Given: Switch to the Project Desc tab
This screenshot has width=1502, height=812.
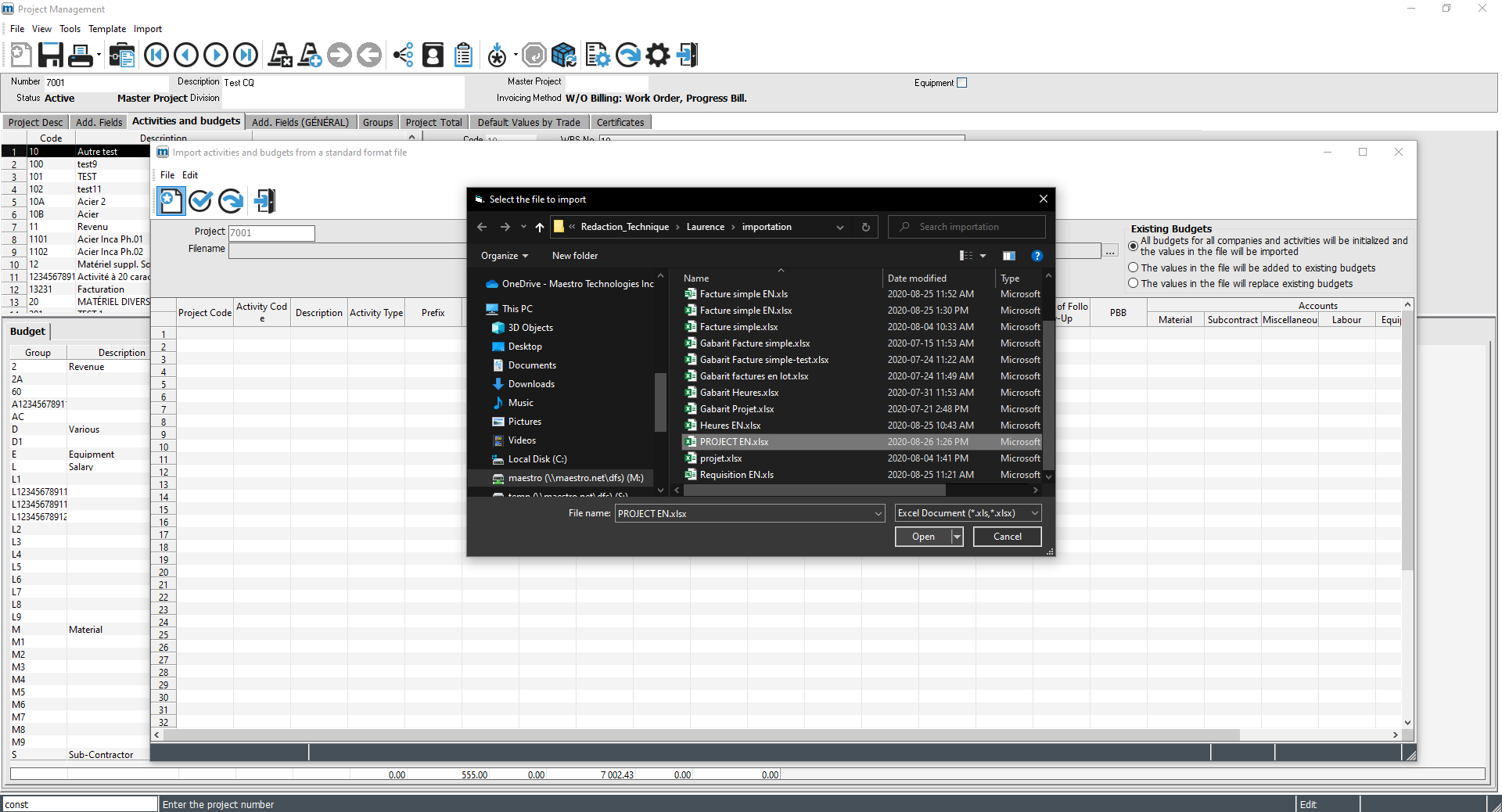Looking at the screenshot, I should 35,122.
